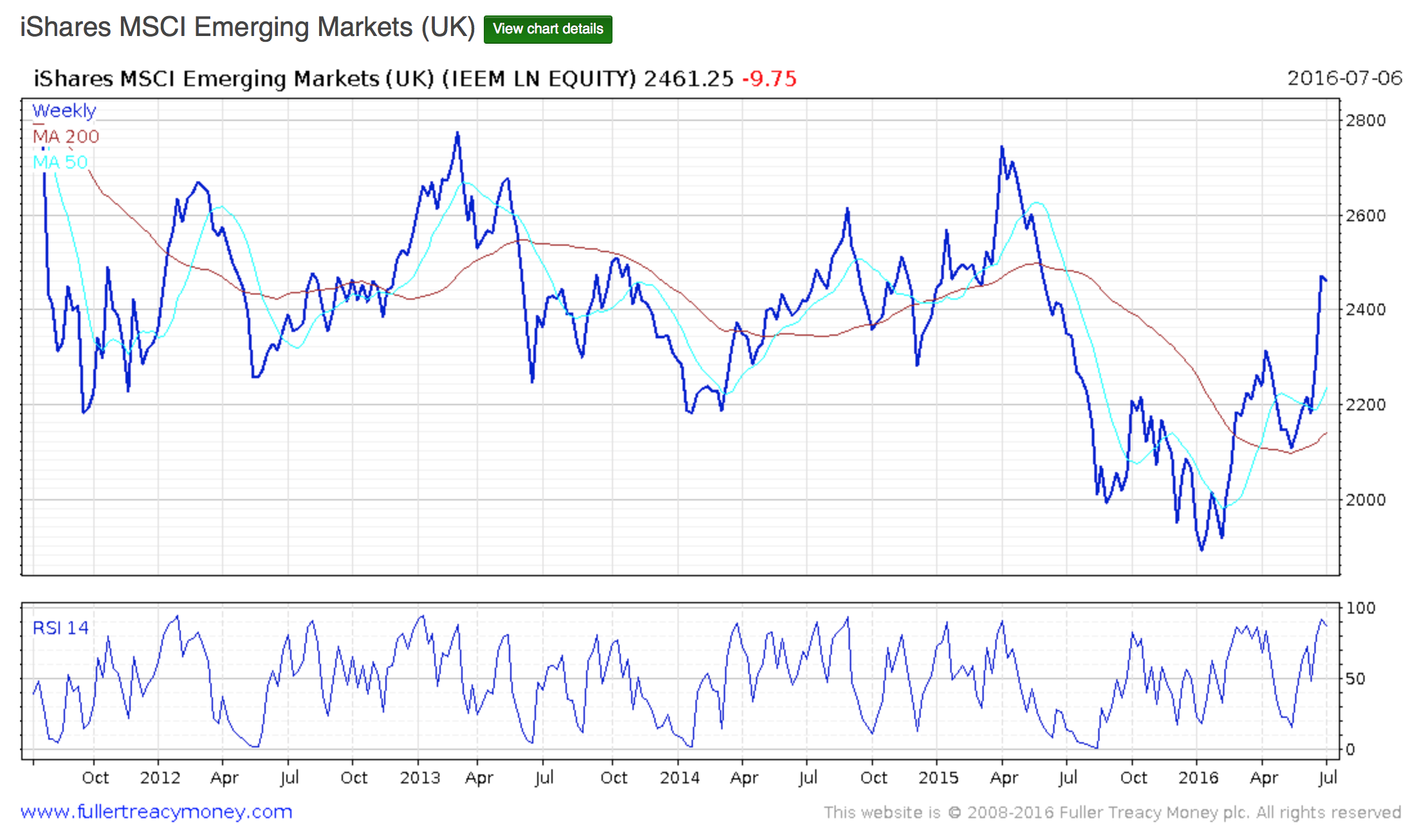
Task: Click the 2016 date axis label
Action: [1198, 778]
